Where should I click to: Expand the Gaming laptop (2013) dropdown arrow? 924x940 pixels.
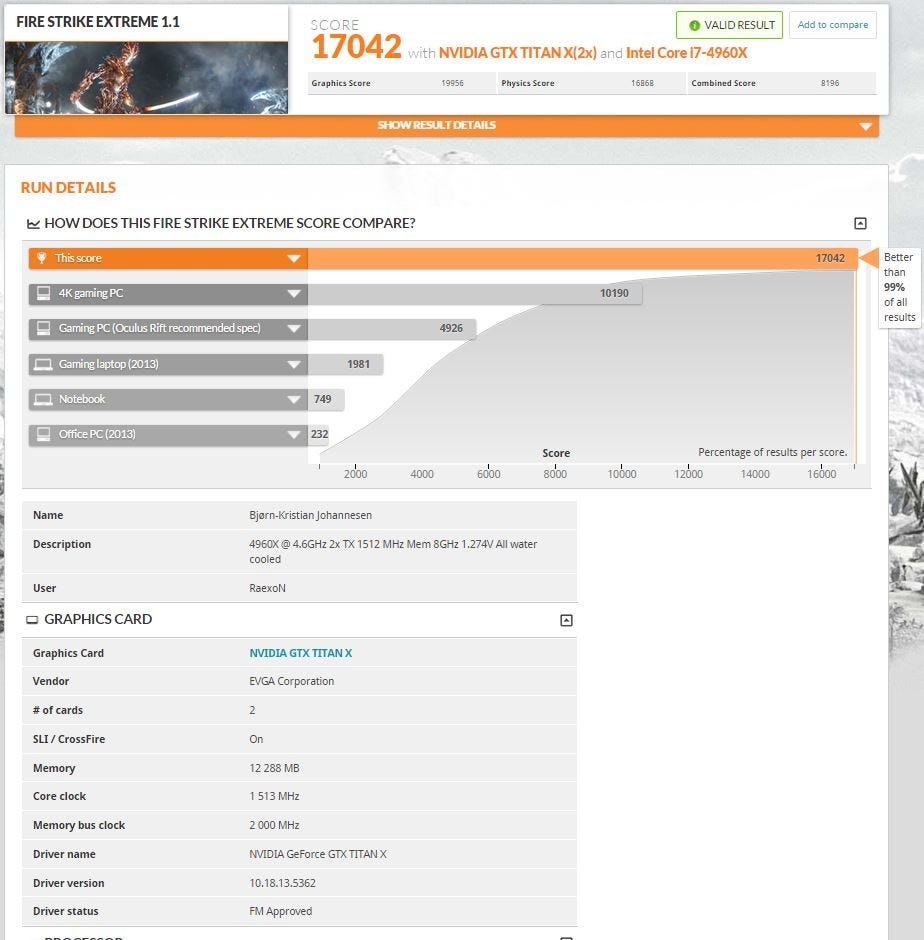293,364
